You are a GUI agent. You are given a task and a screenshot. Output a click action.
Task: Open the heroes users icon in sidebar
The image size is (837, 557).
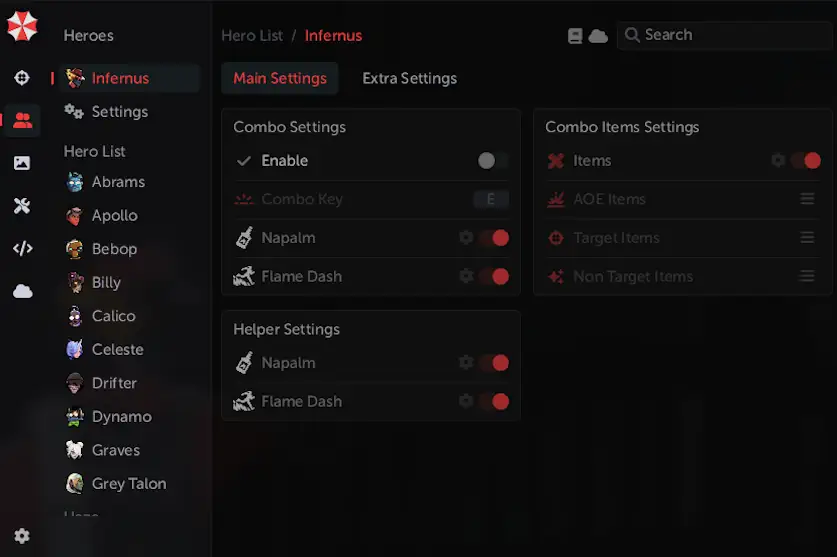click(22, 121)
